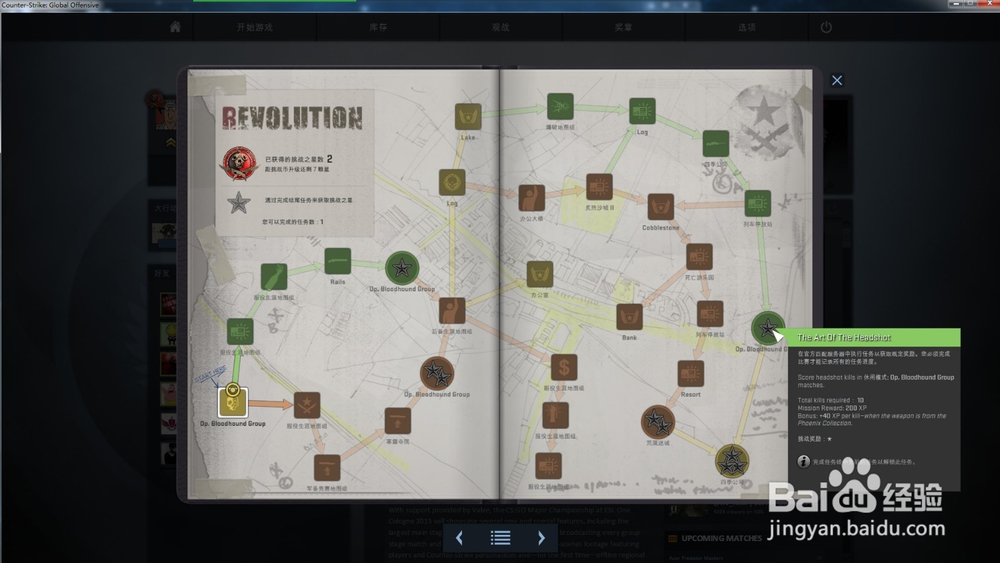Open the brown 死亡游乐园 mission node

699,257
